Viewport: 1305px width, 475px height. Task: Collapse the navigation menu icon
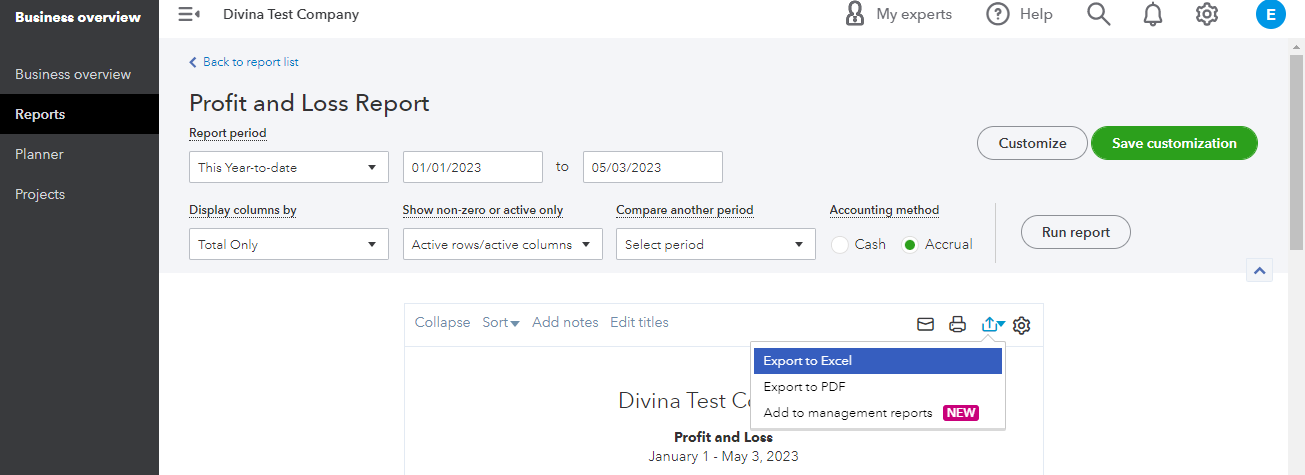[x=188, y=14]
